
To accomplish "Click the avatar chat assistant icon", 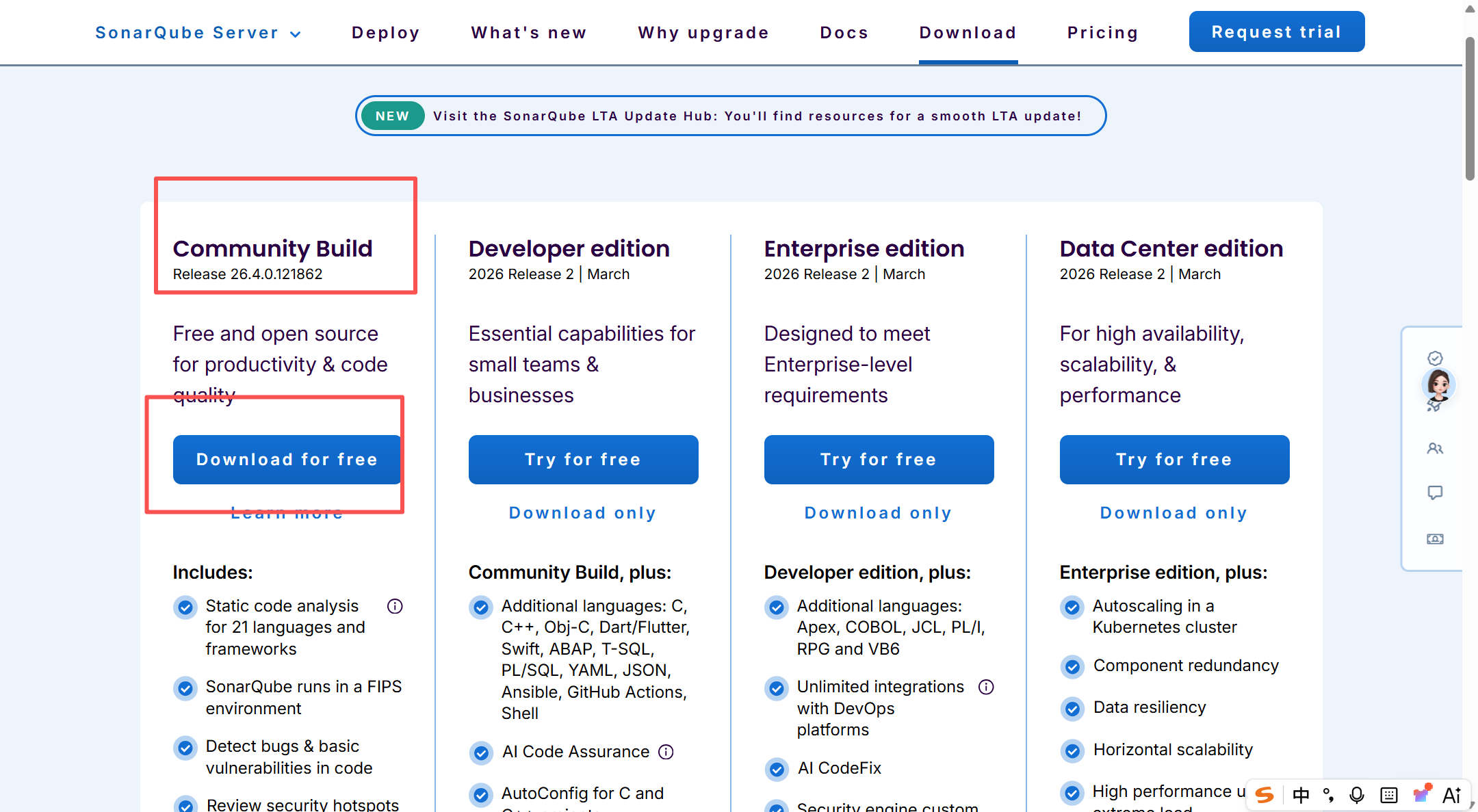I will pyautogui.click(x=1438, y=385).
